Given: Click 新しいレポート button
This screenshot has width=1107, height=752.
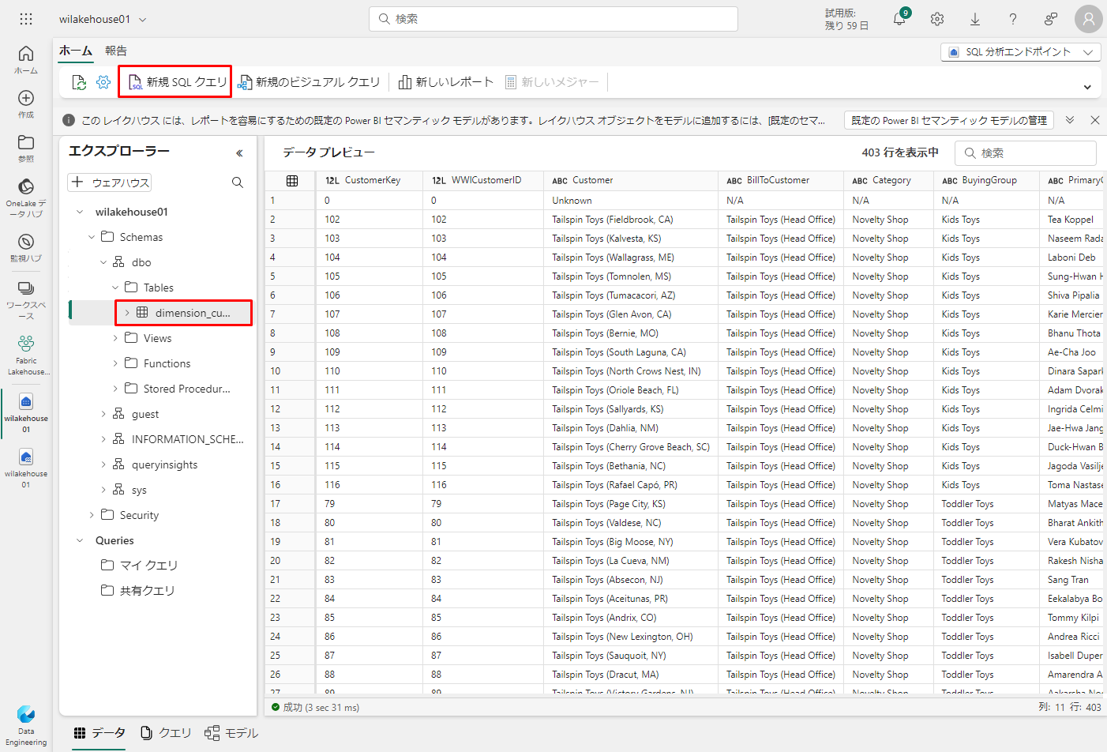Looking at the screenshot, I should tap(445, 83).
